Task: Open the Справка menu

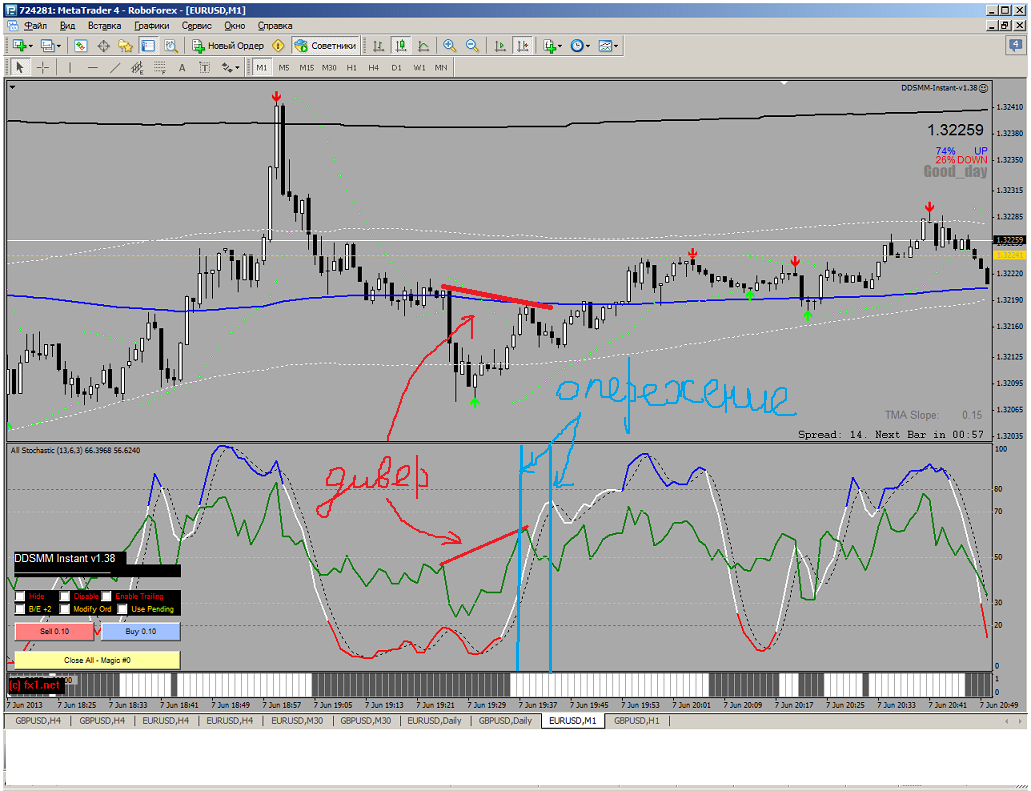Action: coord(275,26)
